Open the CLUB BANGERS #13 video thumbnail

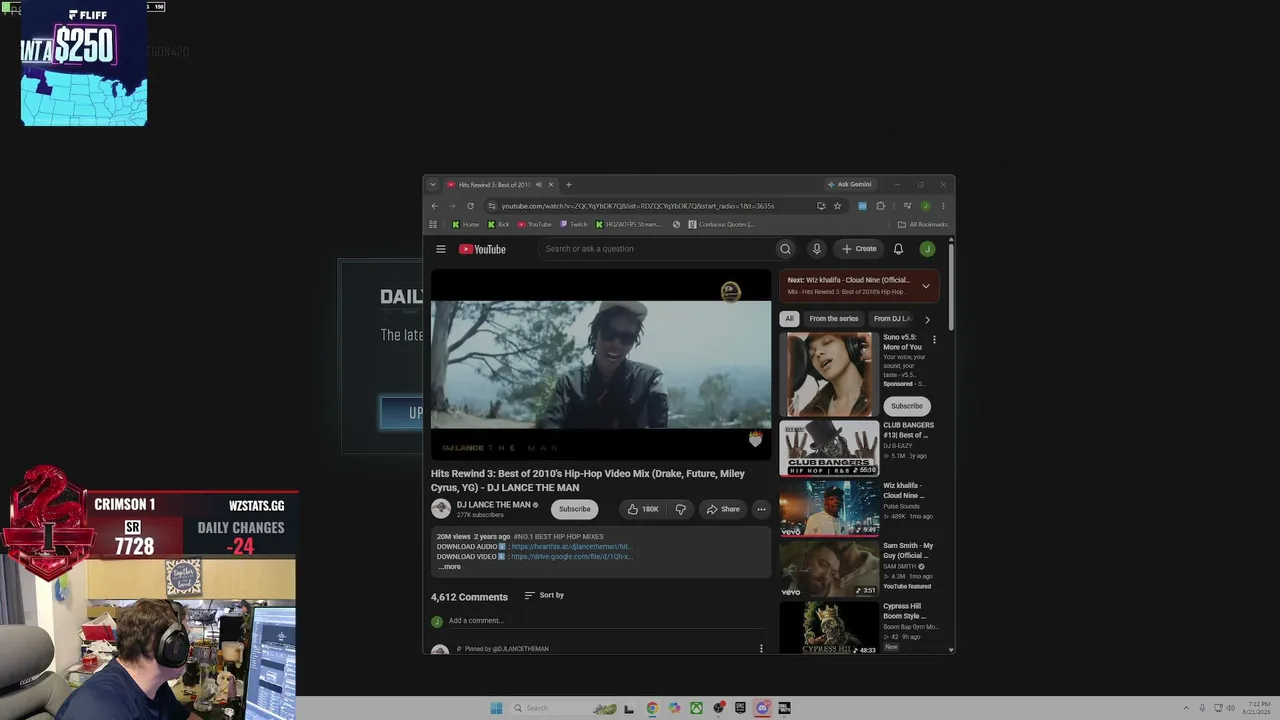(x=829, y=448)
